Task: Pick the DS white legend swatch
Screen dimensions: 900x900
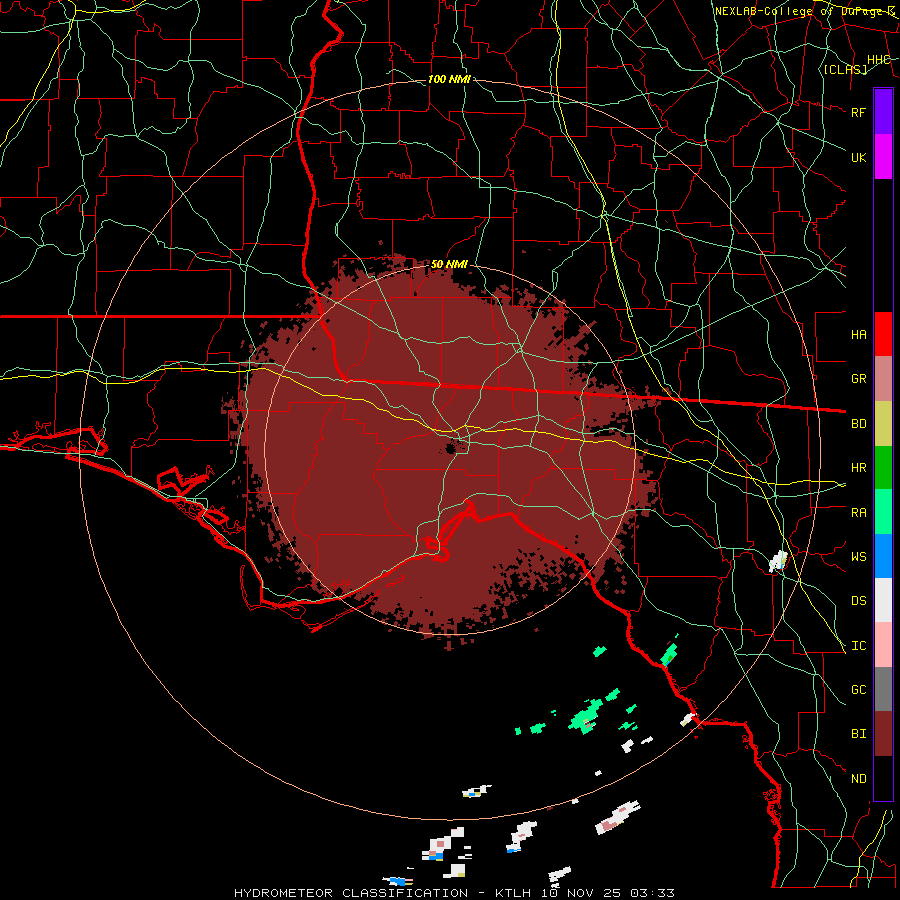Action: click(x=883, y=600)
